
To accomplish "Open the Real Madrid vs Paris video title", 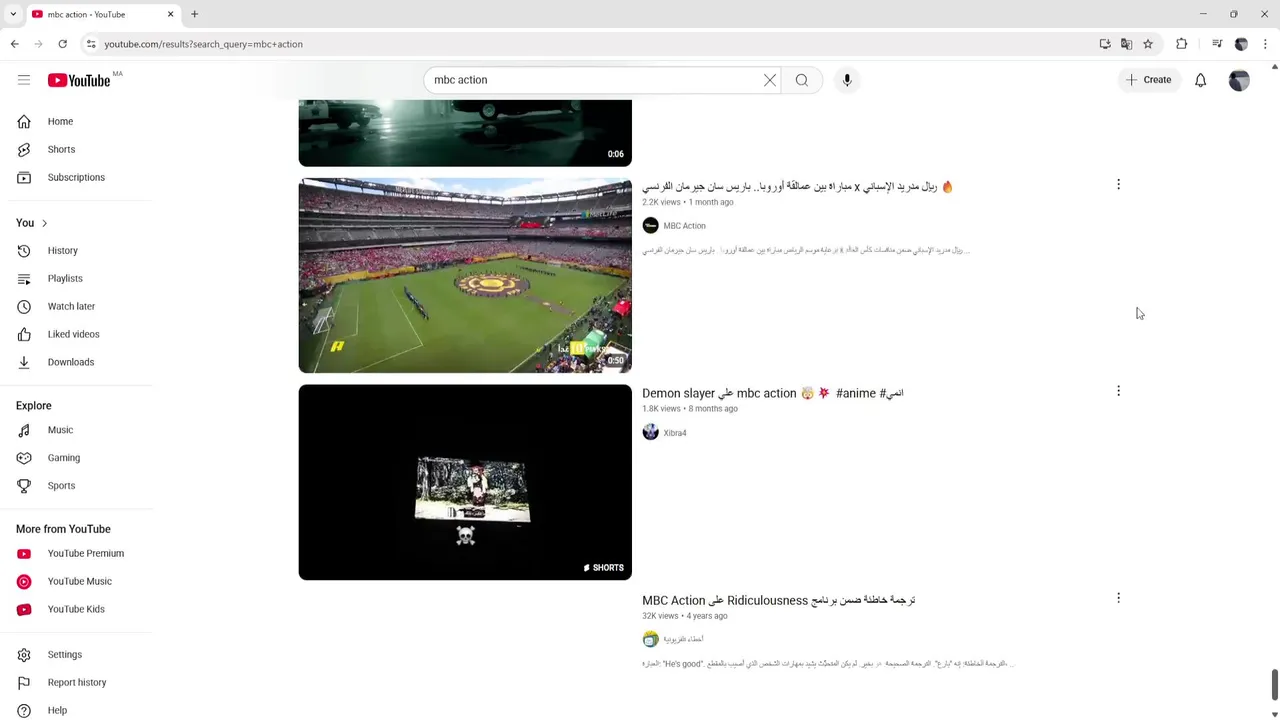I will (798, 186).
